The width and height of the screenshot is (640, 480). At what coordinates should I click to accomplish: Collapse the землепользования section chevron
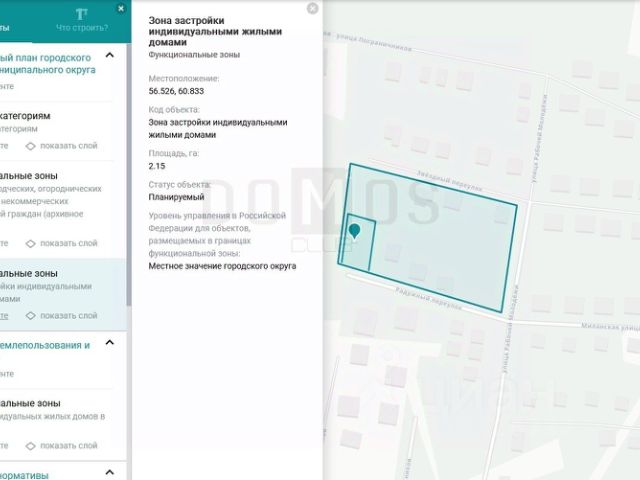[110, 342]
